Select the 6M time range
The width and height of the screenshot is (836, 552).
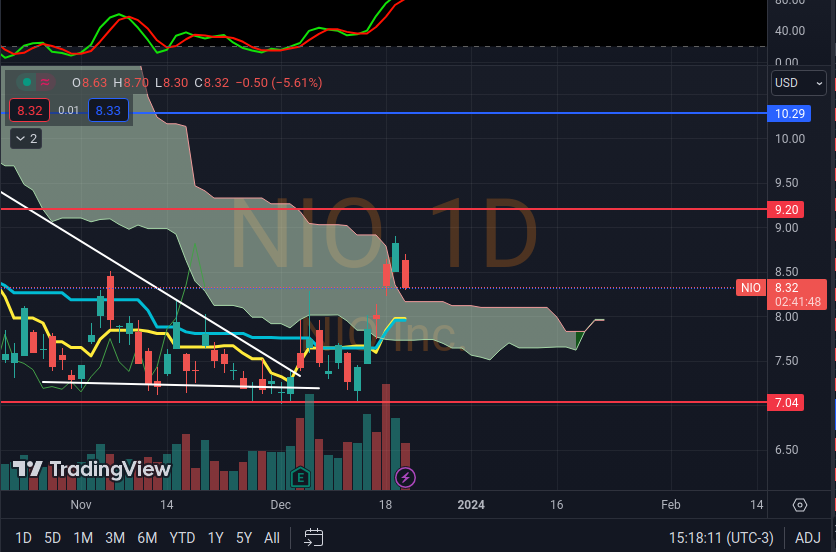[x=147, y=538]
